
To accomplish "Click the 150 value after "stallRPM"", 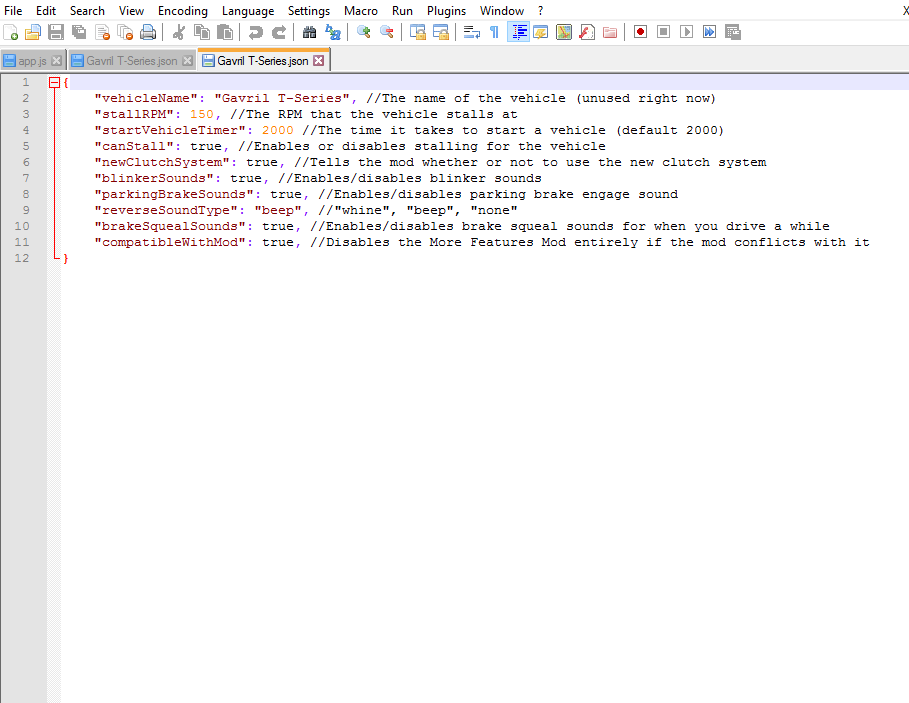I will (201, 114).
